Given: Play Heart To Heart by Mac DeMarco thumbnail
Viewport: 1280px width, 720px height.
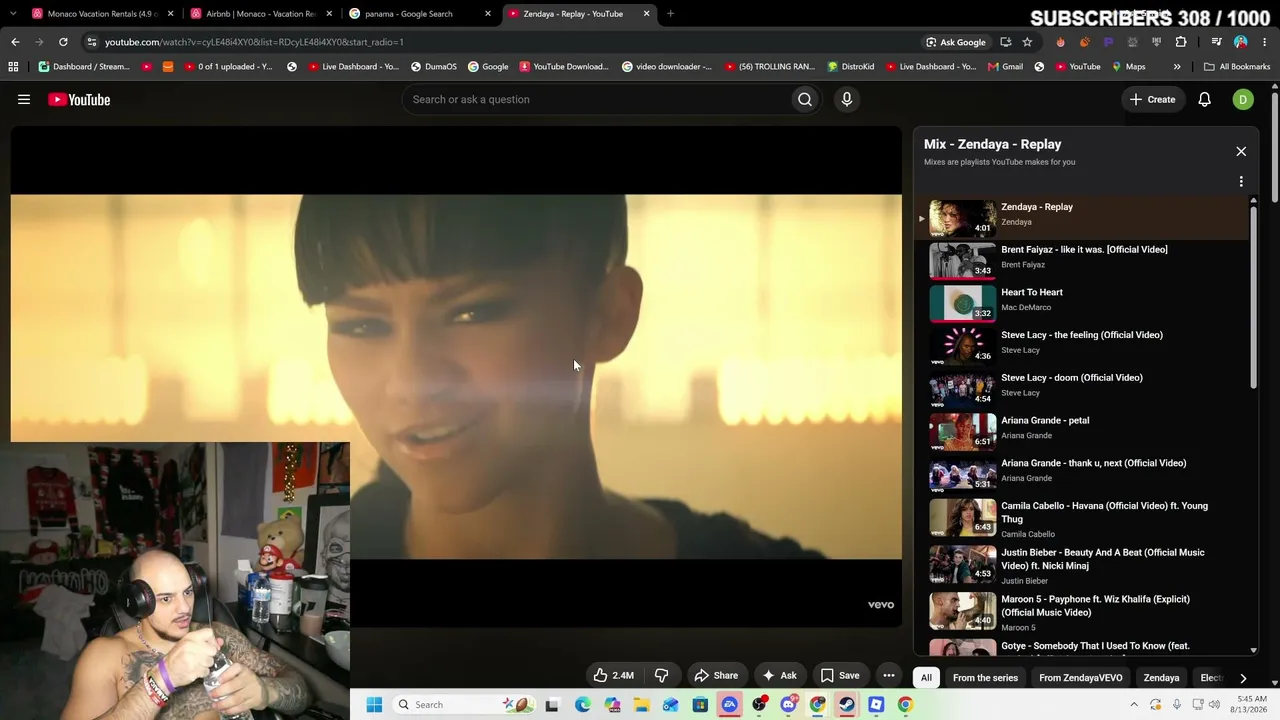Looking at the screenshot, I should pyautogui.click(x=963, y=303).
